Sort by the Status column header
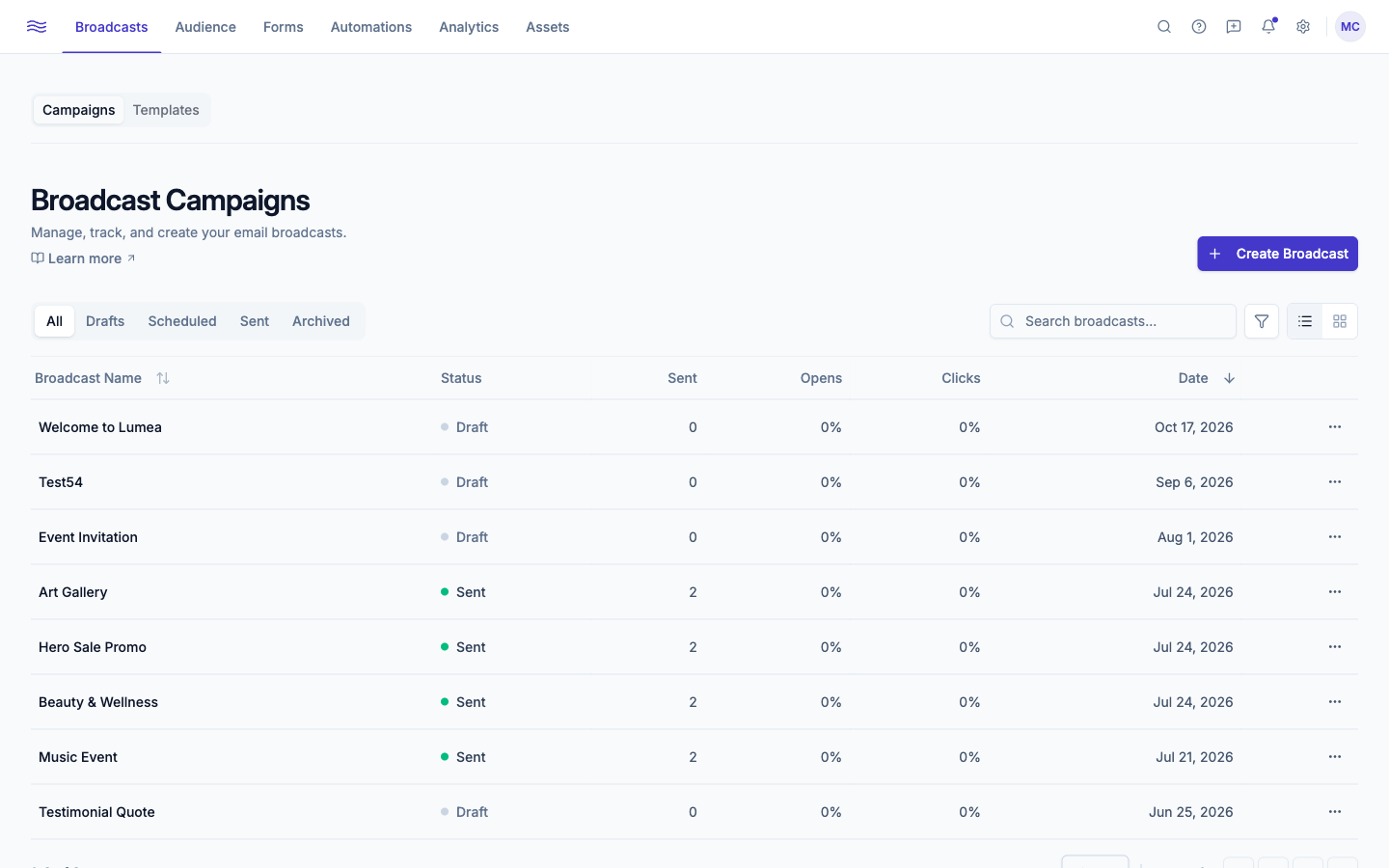Image resolution: width=1389 pixels, height=868 pixels. tap(461, 378)
